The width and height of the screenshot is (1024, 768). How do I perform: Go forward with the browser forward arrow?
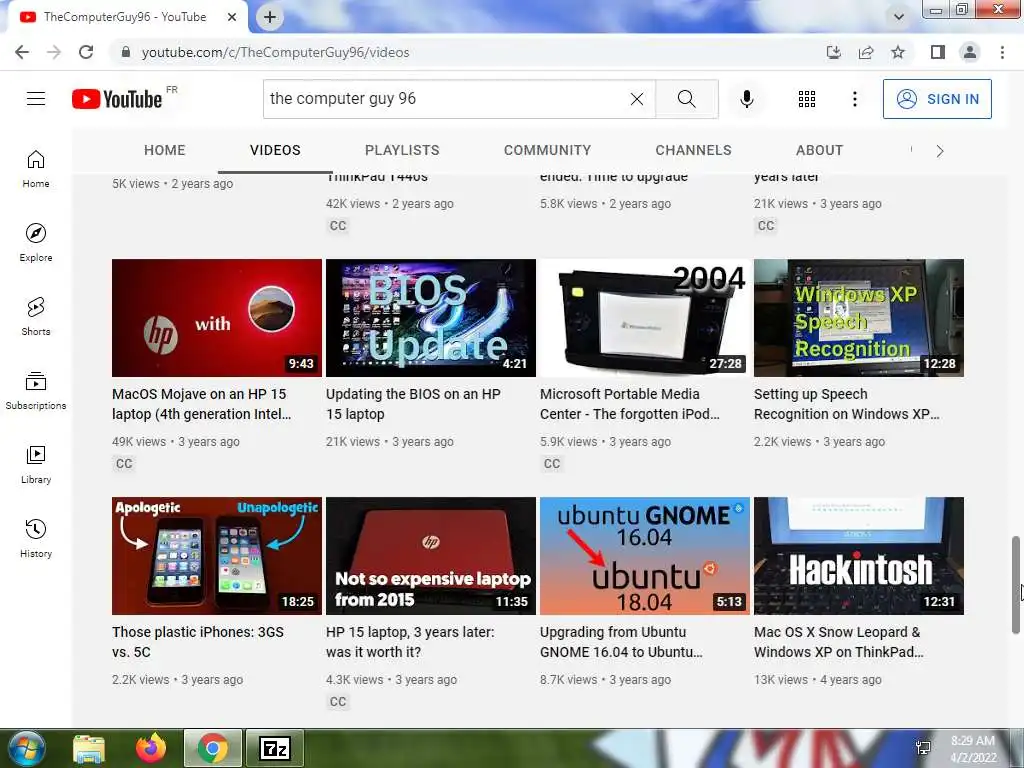54,52
